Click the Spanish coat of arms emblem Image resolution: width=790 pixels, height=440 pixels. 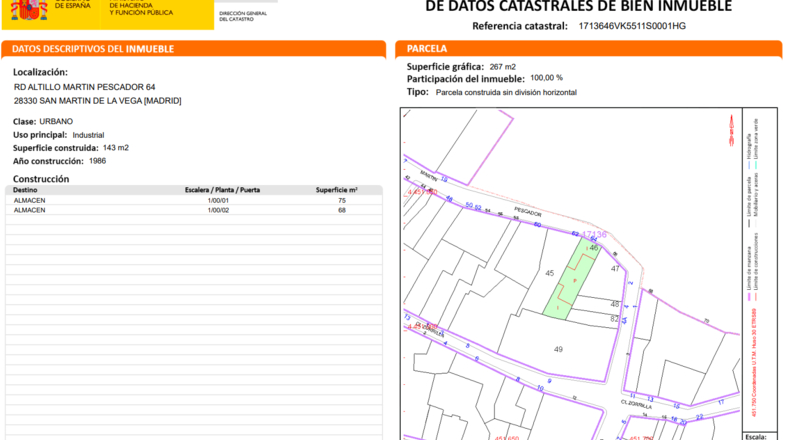point(29,10)
